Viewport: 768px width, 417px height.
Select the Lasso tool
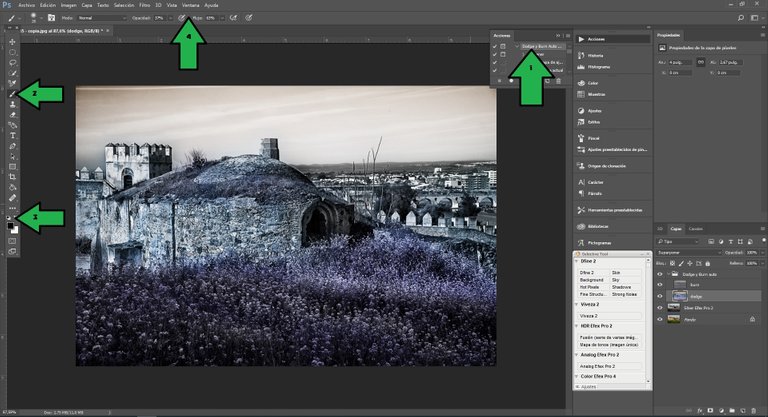pyautogui.click(x=12, y=63)
